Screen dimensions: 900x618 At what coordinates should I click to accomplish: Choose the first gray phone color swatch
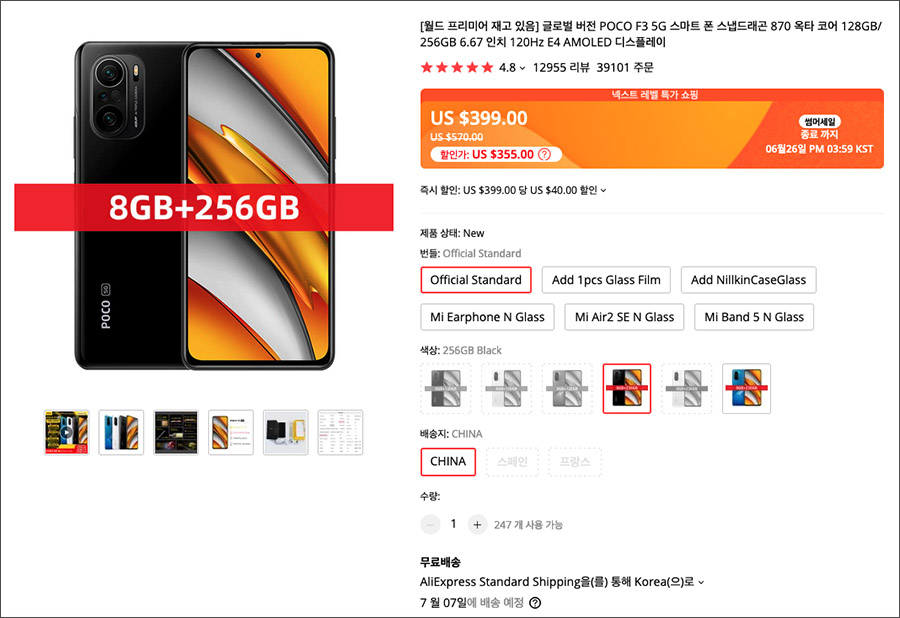click(x=445, y=388)
